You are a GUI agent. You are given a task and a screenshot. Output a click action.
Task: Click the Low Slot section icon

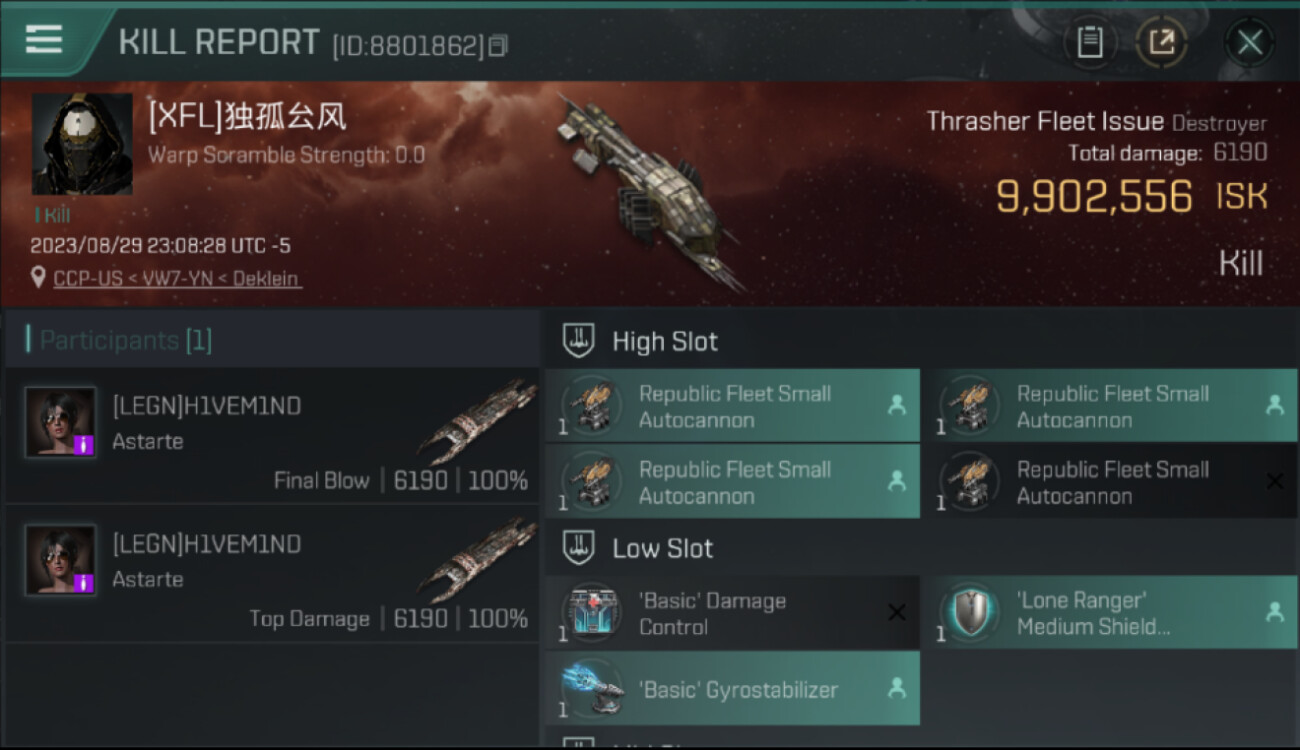point(579,548)
